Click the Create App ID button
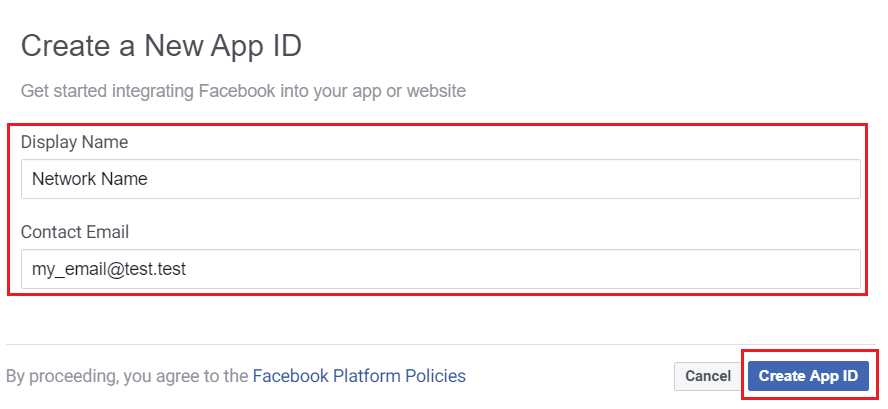The width and height of the screenshot is (888, 409). pos(808,376)
